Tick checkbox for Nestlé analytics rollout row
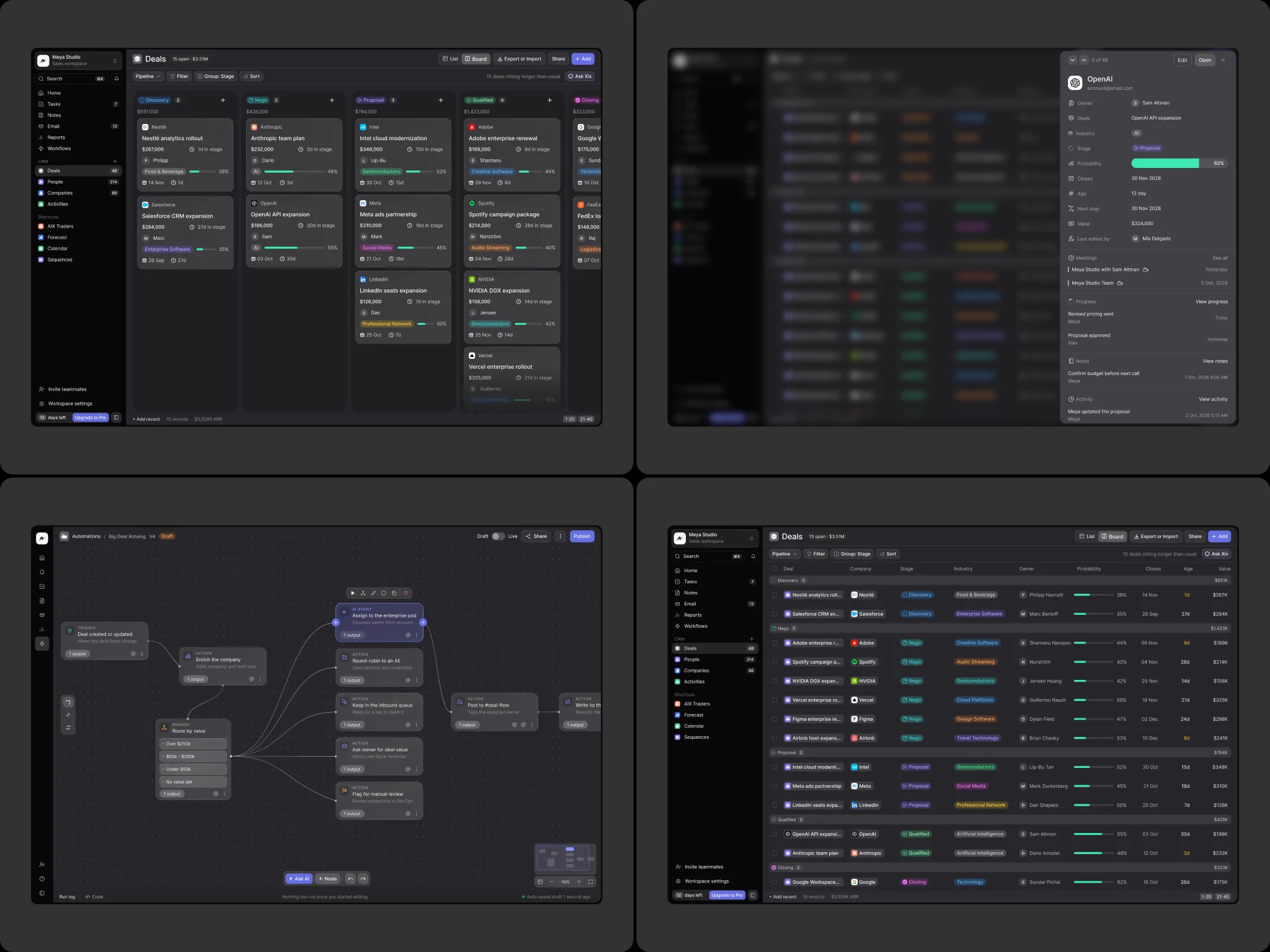1270x952 pixels. pos(775,595)
